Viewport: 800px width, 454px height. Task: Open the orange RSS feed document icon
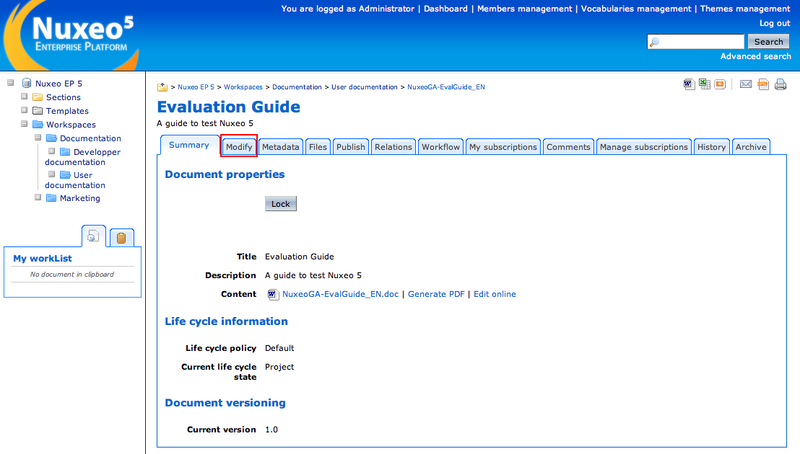point(763,84)
